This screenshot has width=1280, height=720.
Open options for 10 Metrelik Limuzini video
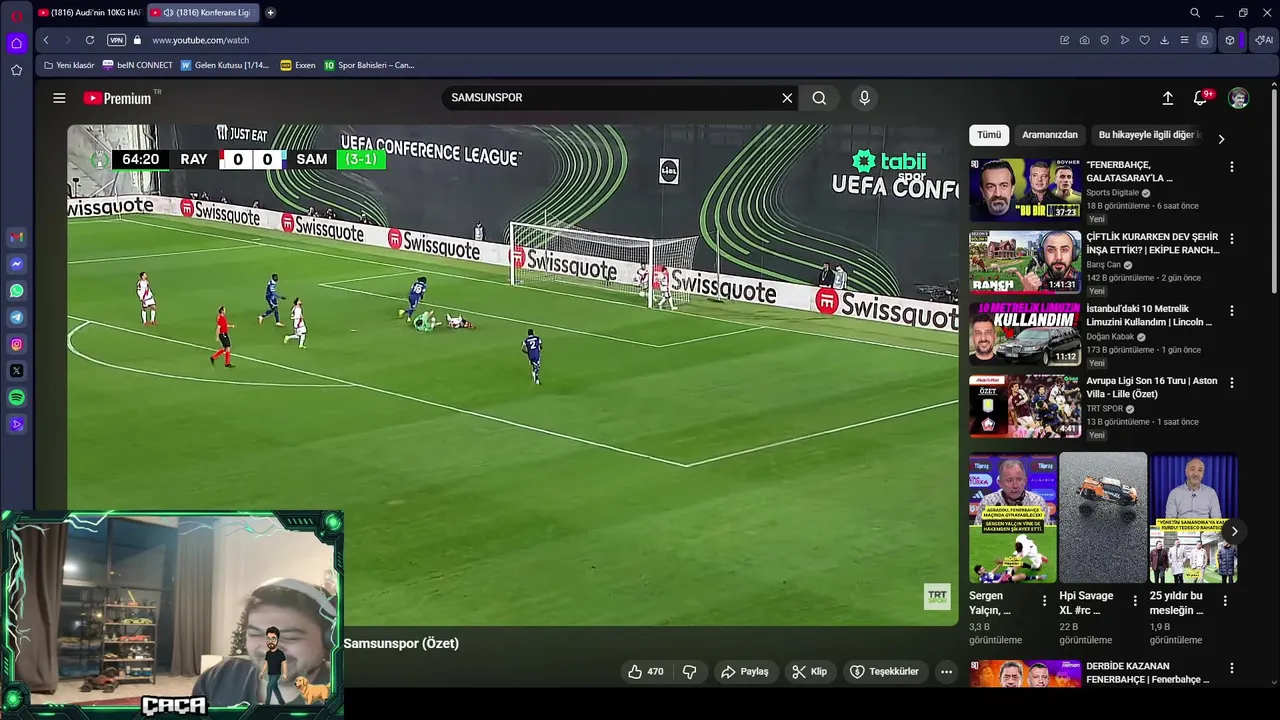pyautogui.click(x=1232, y=311)
